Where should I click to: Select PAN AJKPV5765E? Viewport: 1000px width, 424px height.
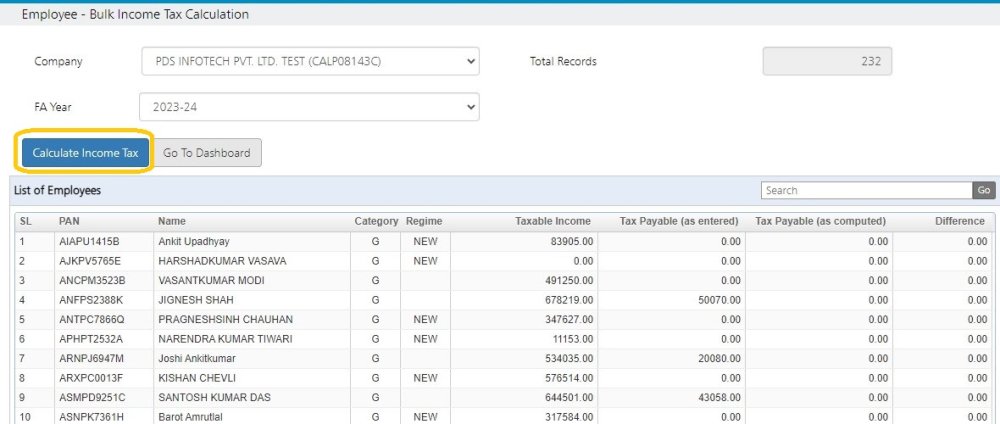click(x=89, y=261)
